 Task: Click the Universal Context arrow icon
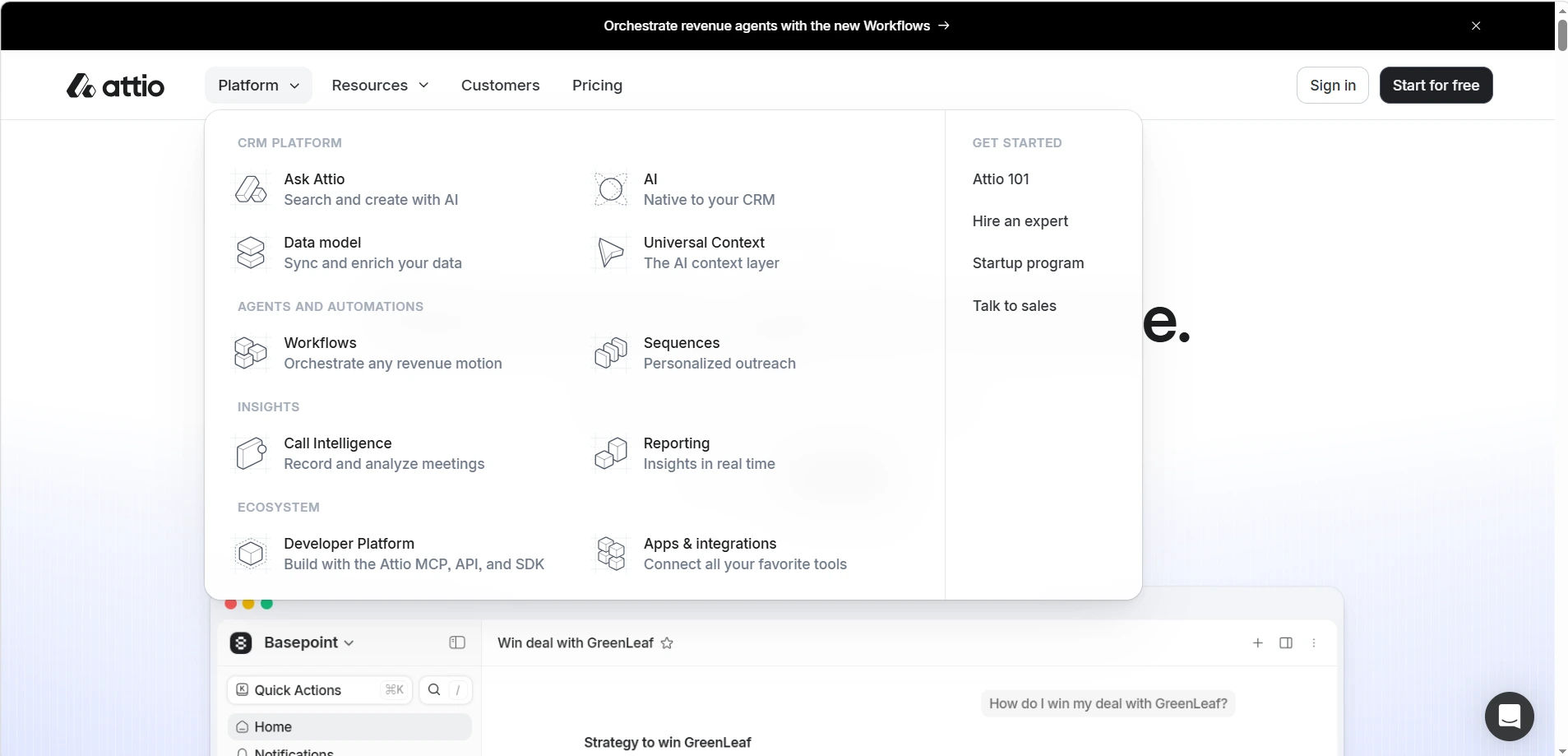pyautogui.click(x=611, y=253)
